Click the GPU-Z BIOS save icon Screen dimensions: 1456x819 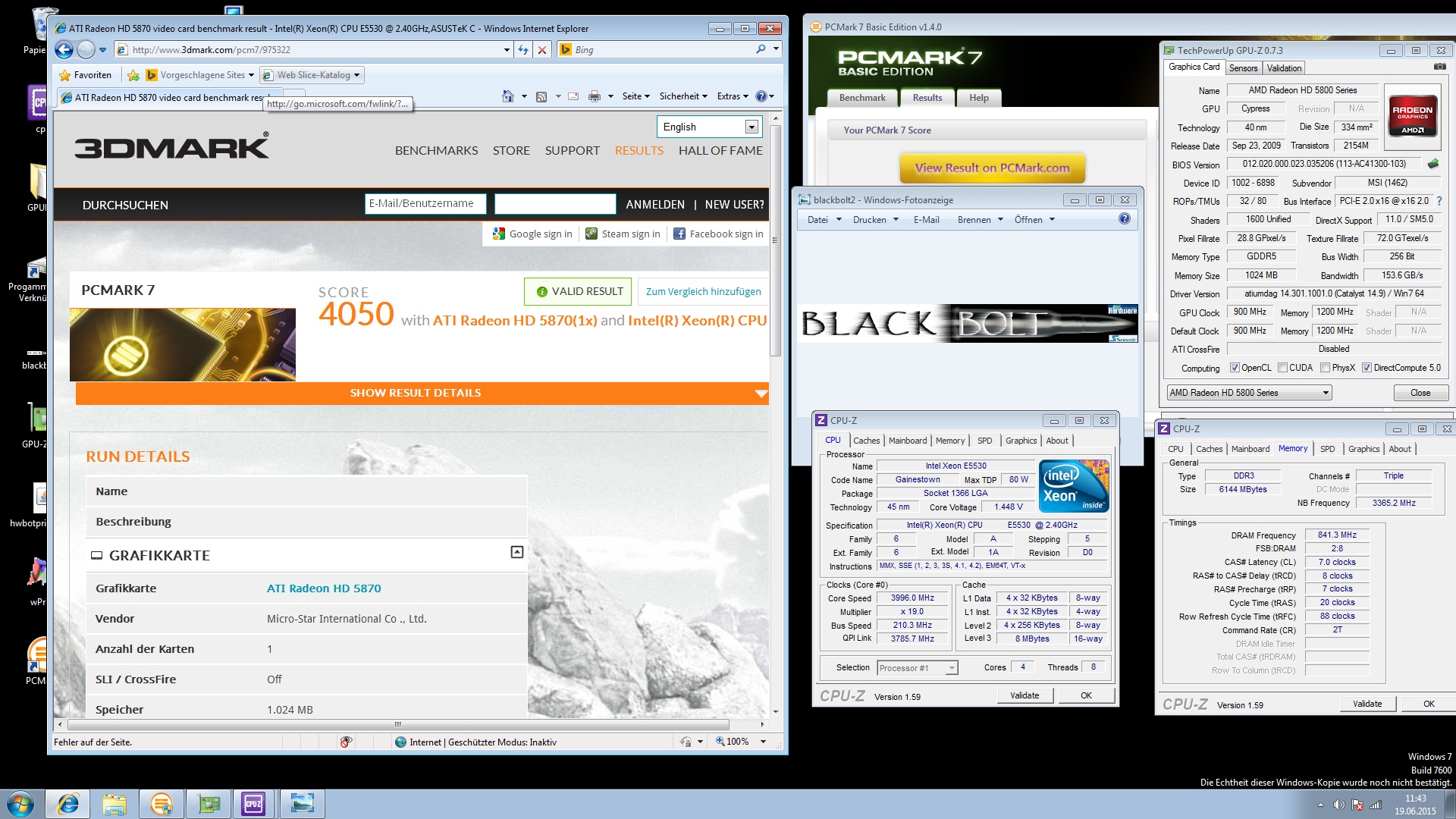tap(1433, 164)
